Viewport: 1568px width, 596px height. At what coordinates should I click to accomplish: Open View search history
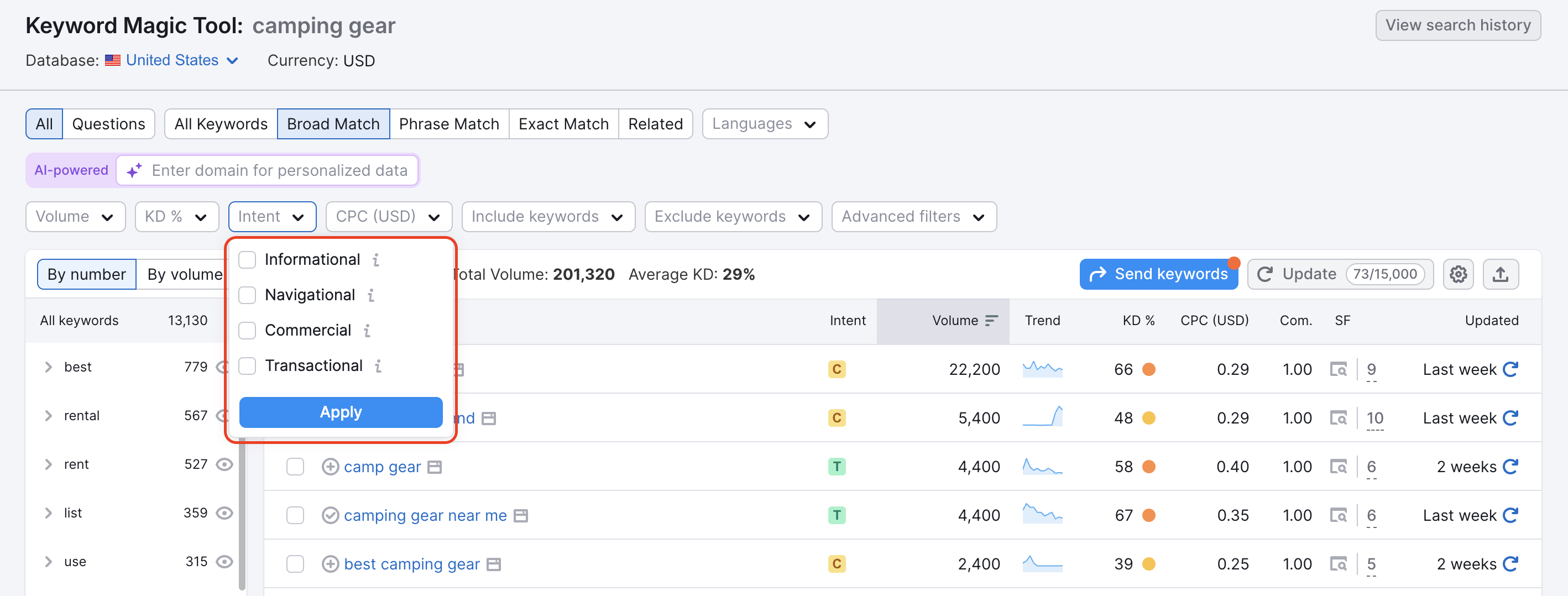click(1458, 25)
